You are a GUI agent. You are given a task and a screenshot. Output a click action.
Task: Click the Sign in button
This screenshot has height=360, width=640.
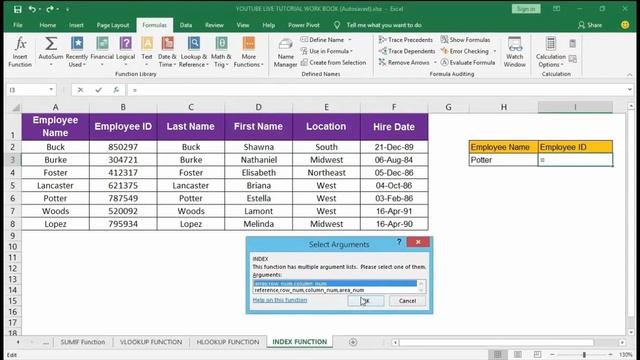coord(526,9)
